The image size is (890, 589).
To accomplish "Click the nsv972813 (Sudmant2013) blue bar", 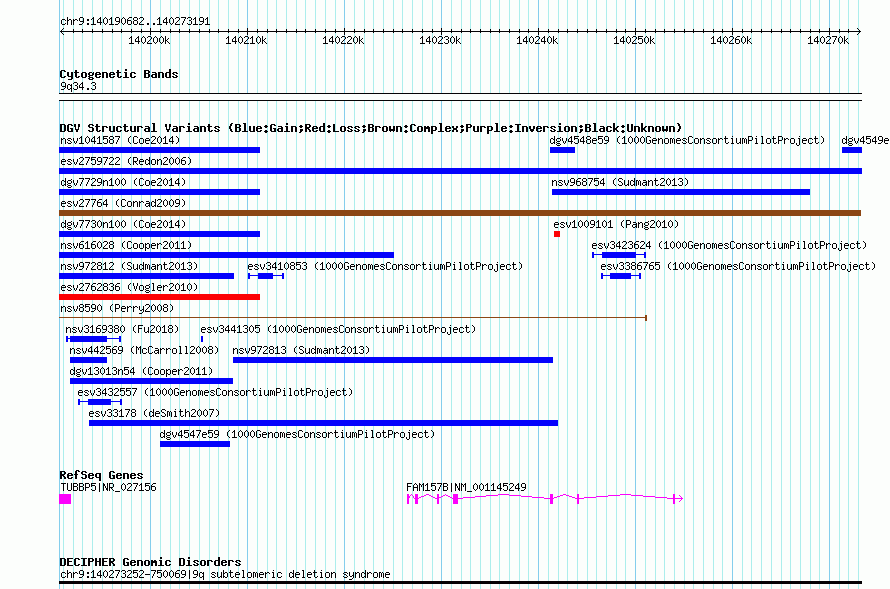I will tap(393, 360).
